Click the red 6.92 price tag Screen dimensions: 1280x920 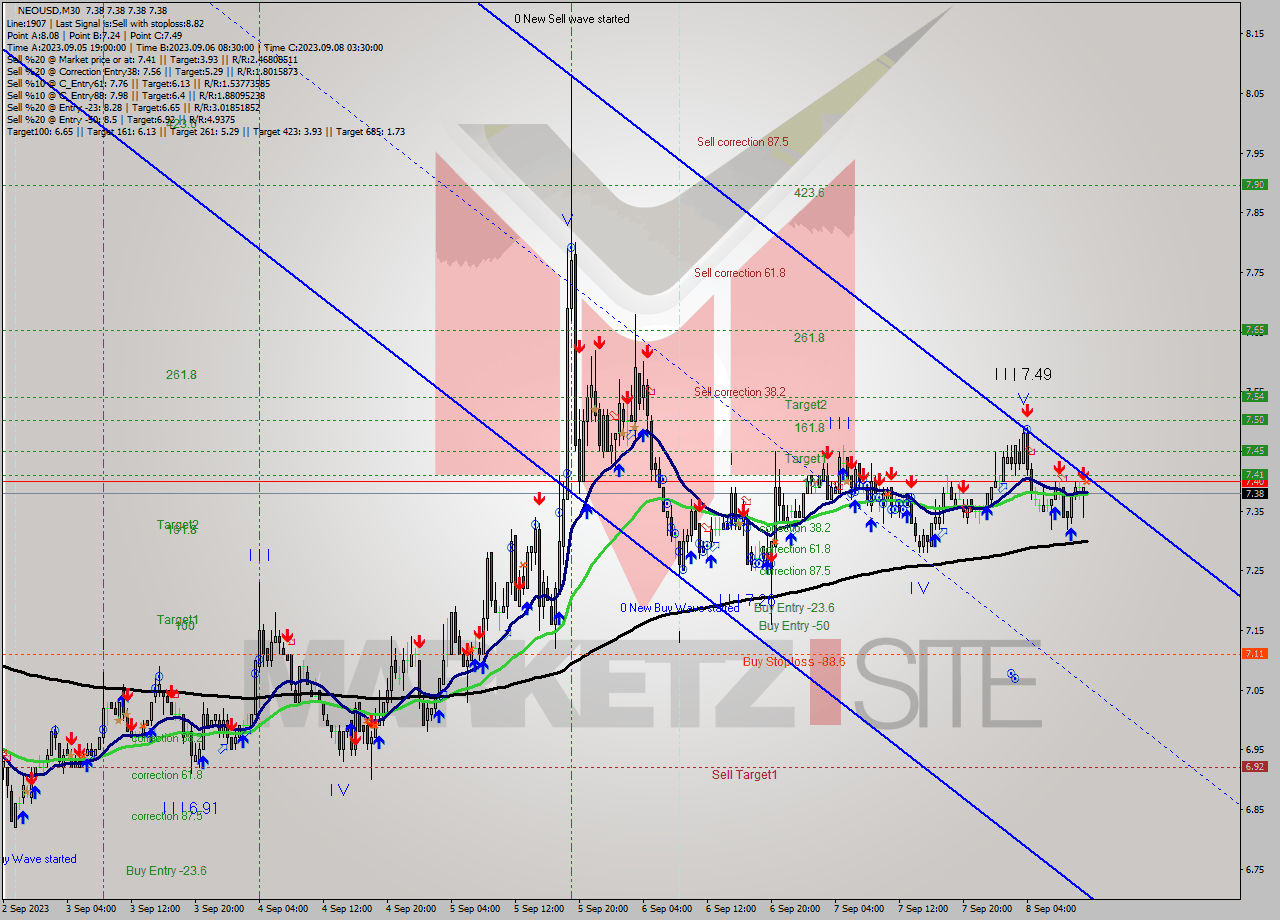[1255, 766]
